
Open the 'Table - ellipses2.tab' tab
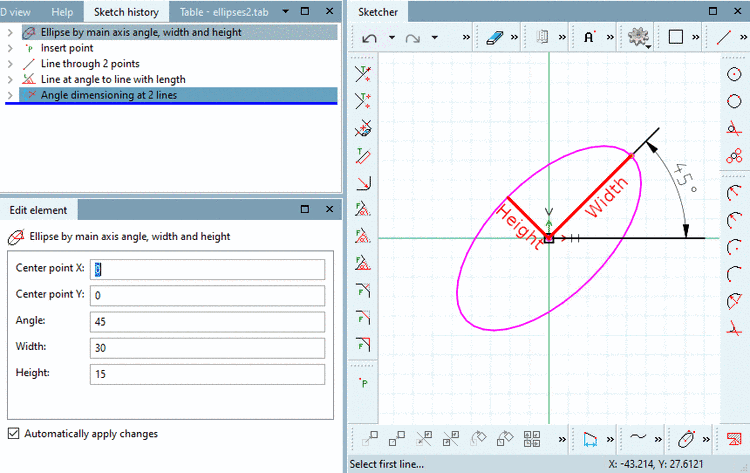tap(224, 12)
